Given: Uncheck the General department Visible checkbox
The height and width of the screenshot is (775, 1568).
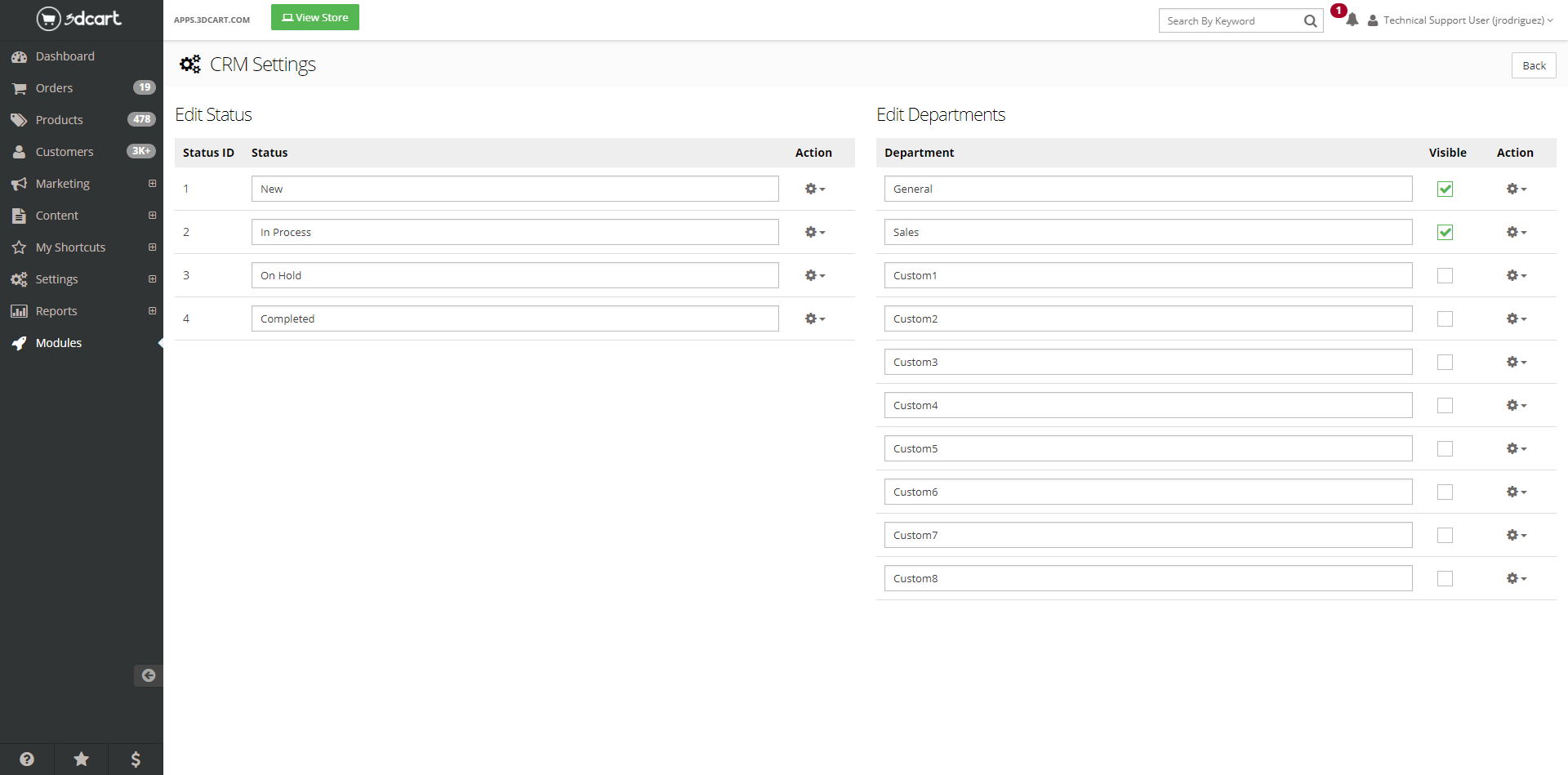Looking at the screenshot, I should point(1445,189).
